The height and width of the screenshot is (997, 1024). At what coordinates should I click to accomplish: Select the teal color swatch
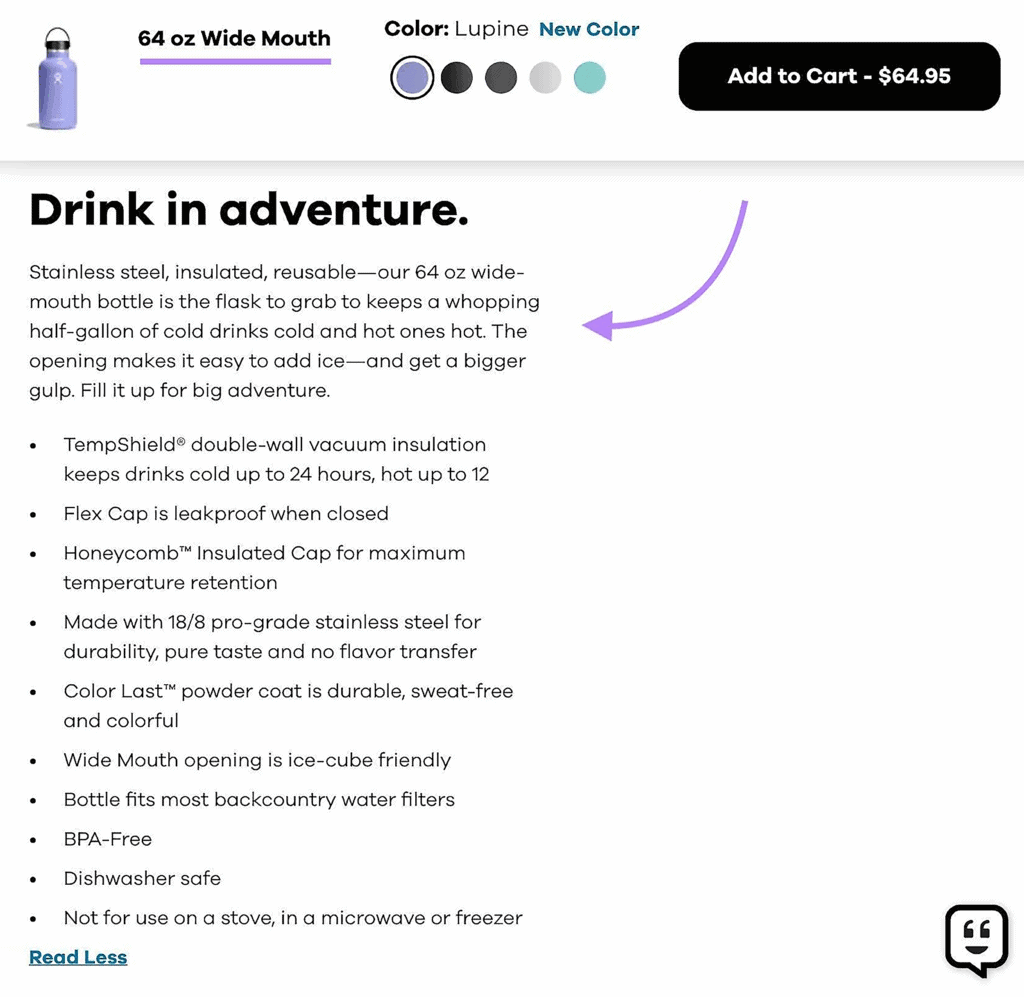pos(589,77)
